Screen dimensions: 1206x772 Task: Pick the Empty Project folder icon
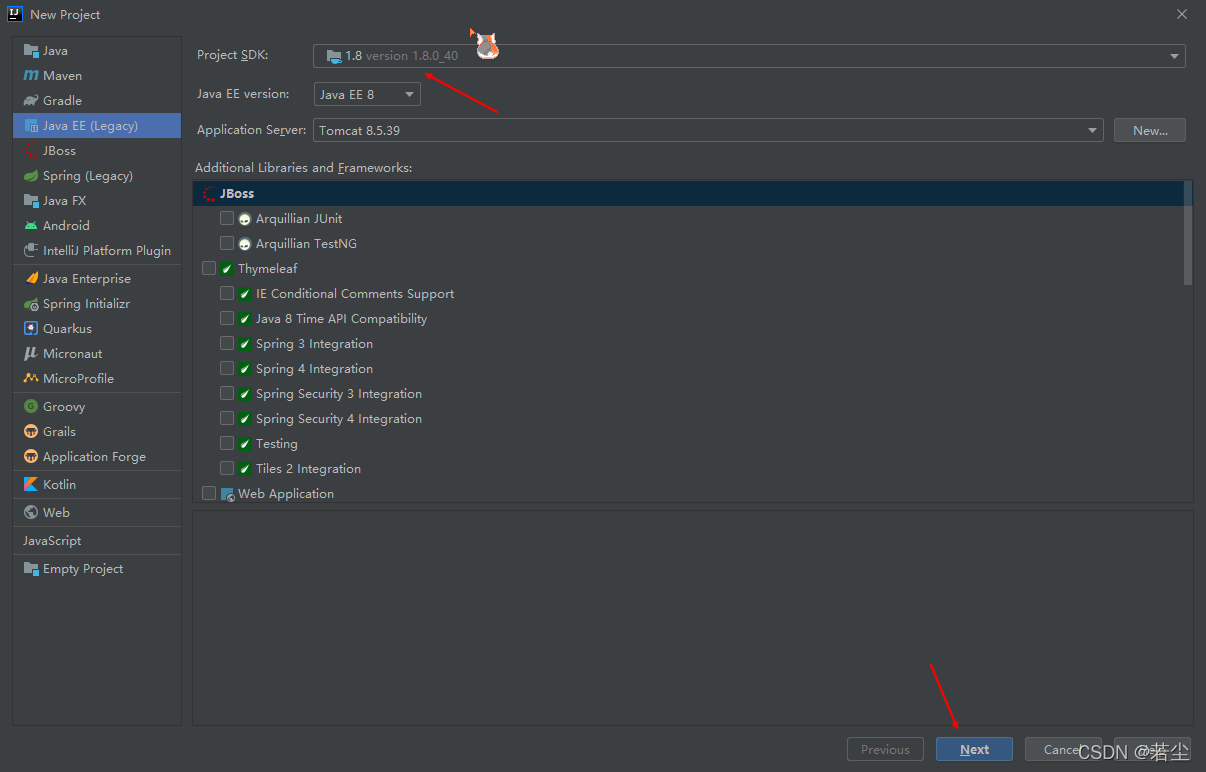(x=31, y=568)
